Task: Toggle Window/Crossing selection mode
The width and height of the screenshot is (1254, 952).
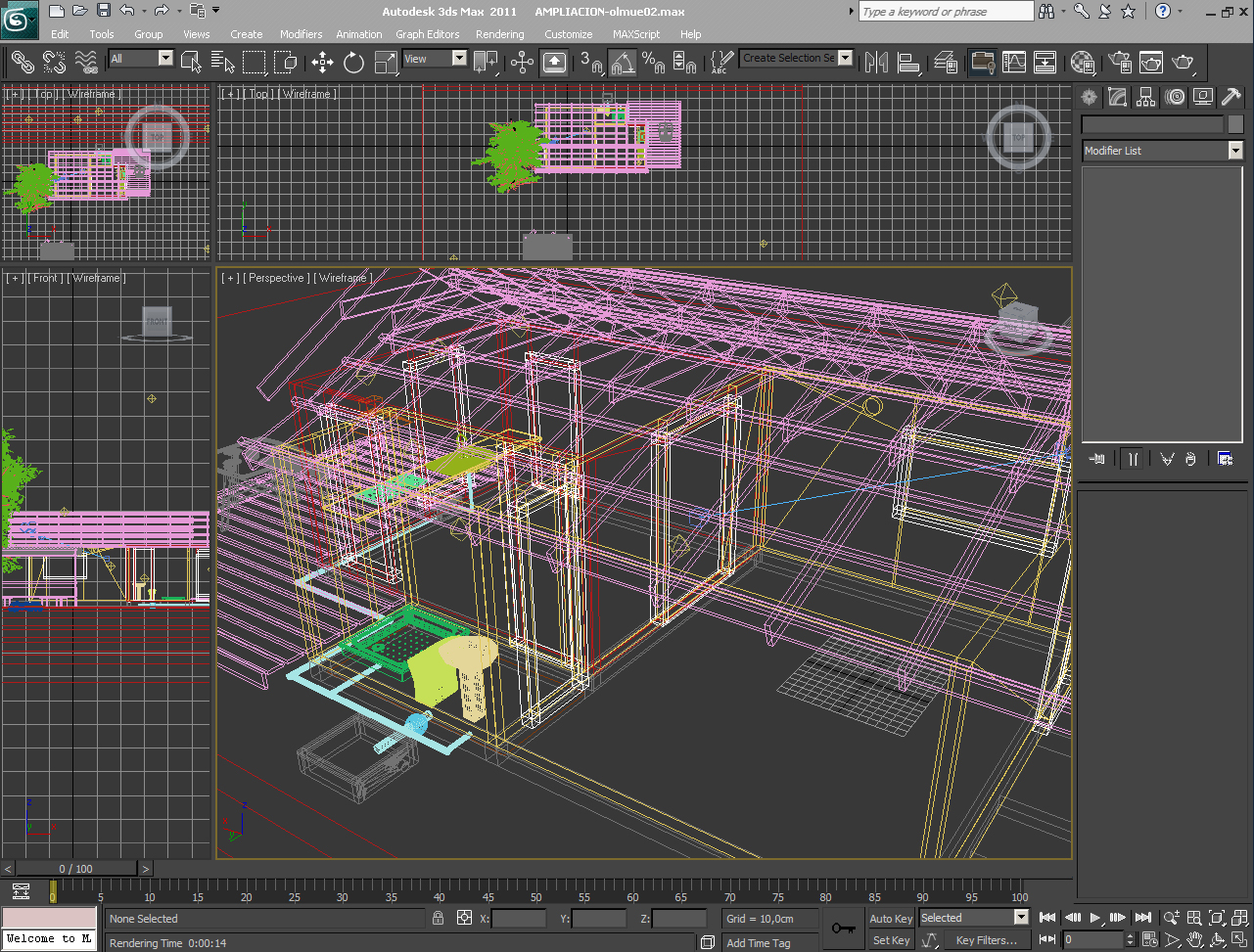Action: [286, 63]
